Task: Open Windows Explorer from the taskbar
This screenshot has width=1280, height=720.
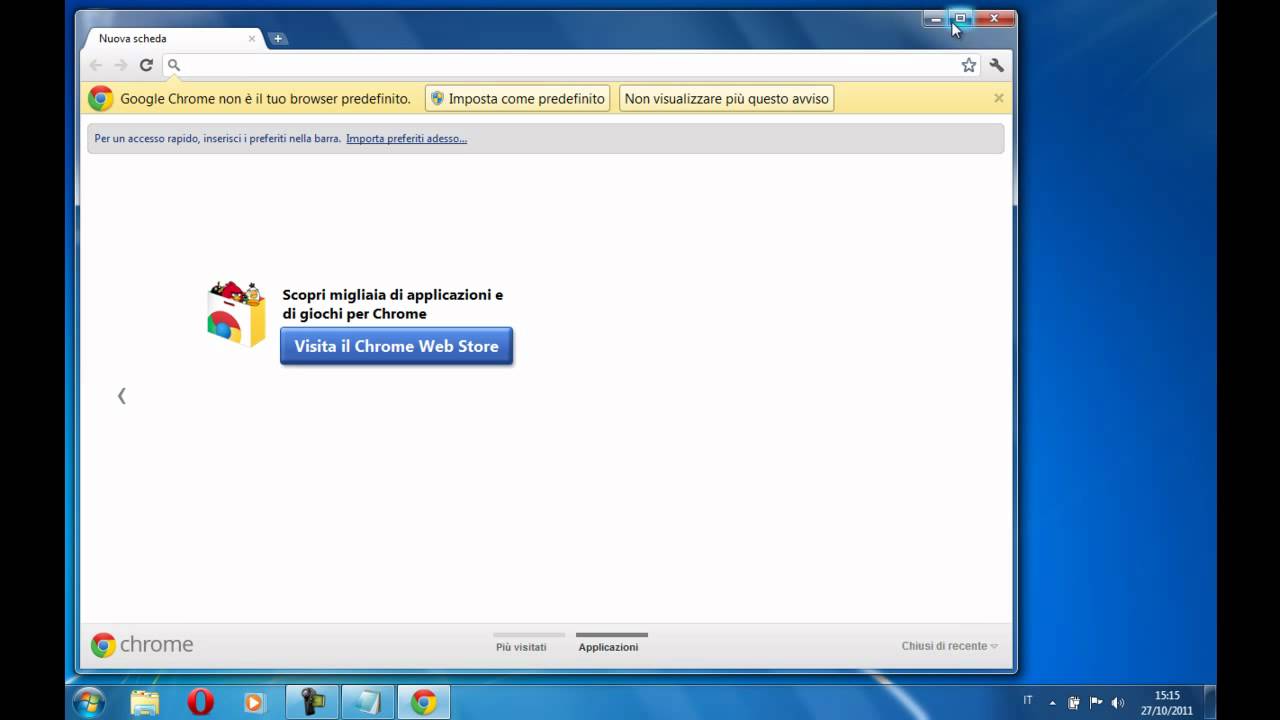Action: click(x=145, y=702)
